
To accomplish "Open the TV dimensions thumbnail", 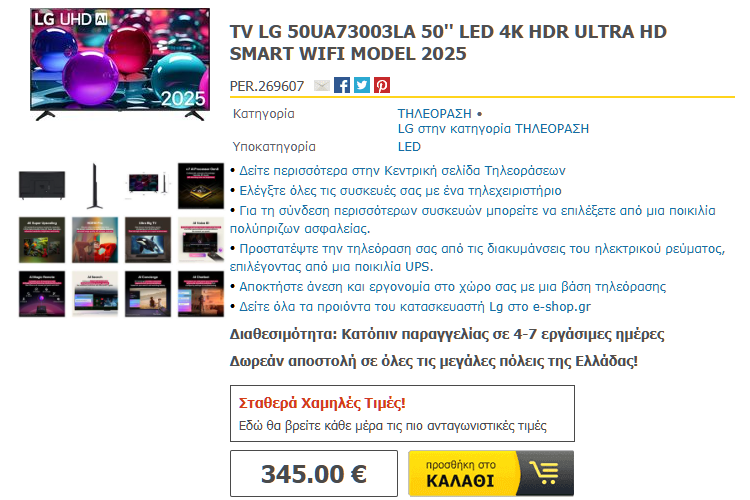I will (x=148, y=184).
